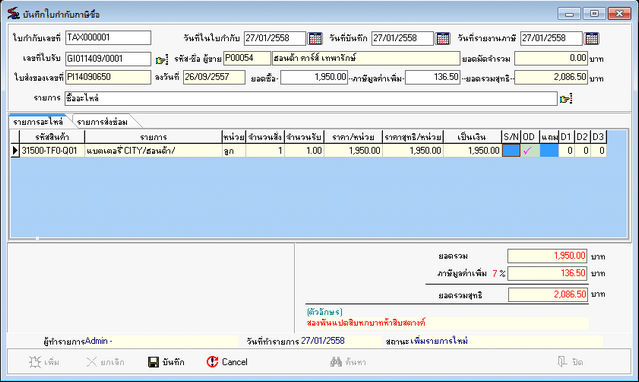Image resolution: width=639 pixels, height=382 pixels.
Task: Click the ภาษีมูลค่าเพิ่ม 136.50 field at top
Action: coord(433,77)
